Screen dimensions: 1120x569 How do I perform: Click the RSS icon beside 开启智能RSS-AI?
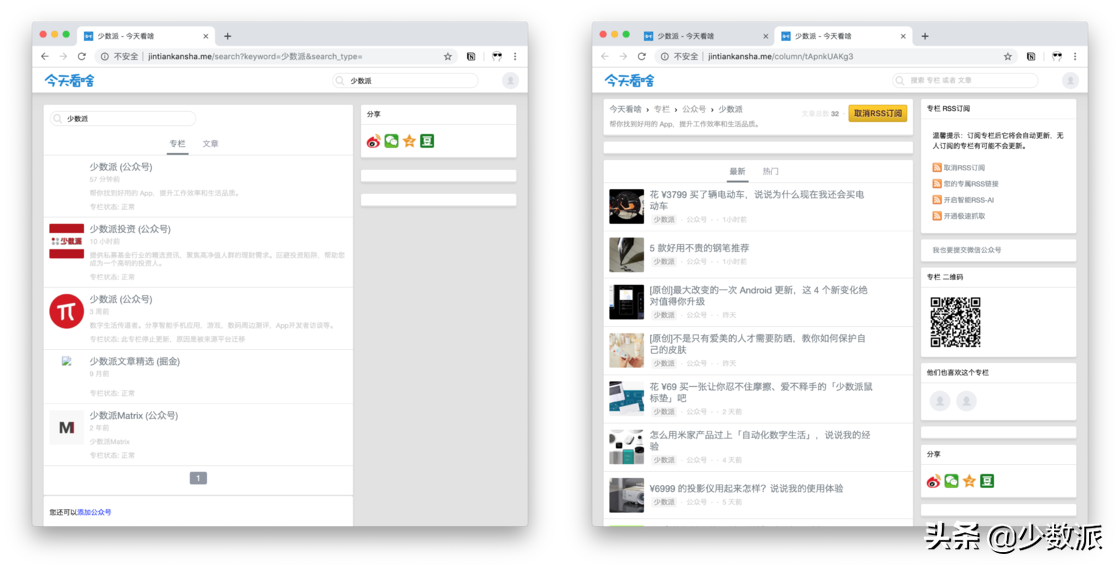(936, 200)
